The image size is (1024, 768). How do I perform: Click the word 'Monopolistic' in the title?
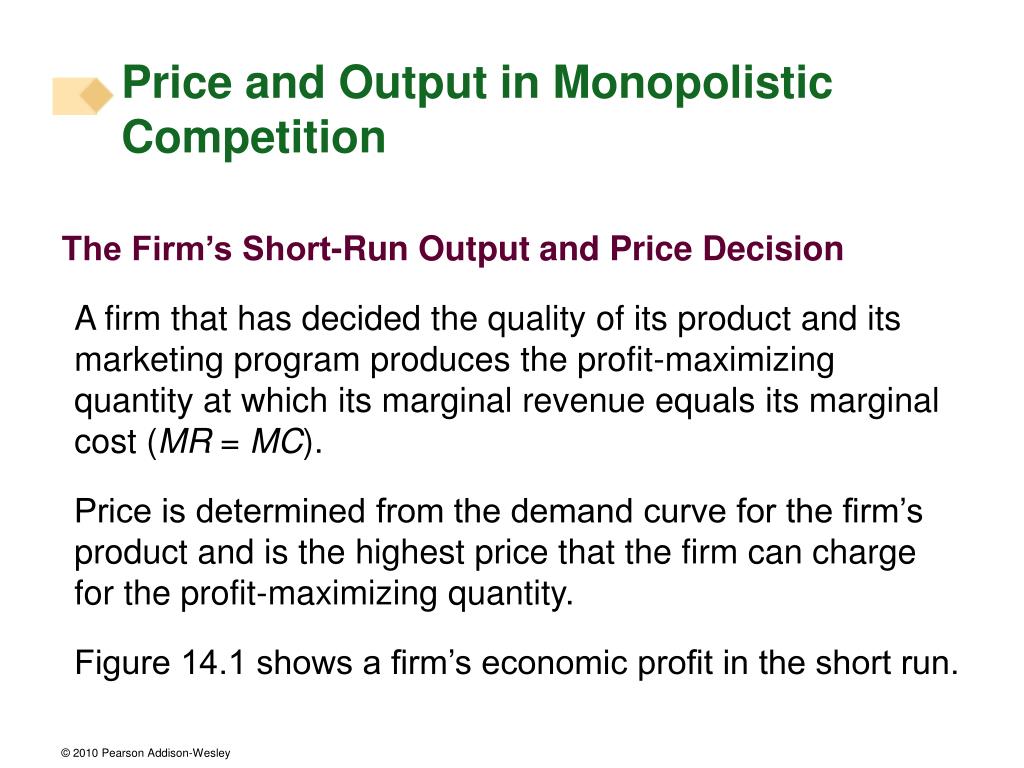[x=692, y=83]
